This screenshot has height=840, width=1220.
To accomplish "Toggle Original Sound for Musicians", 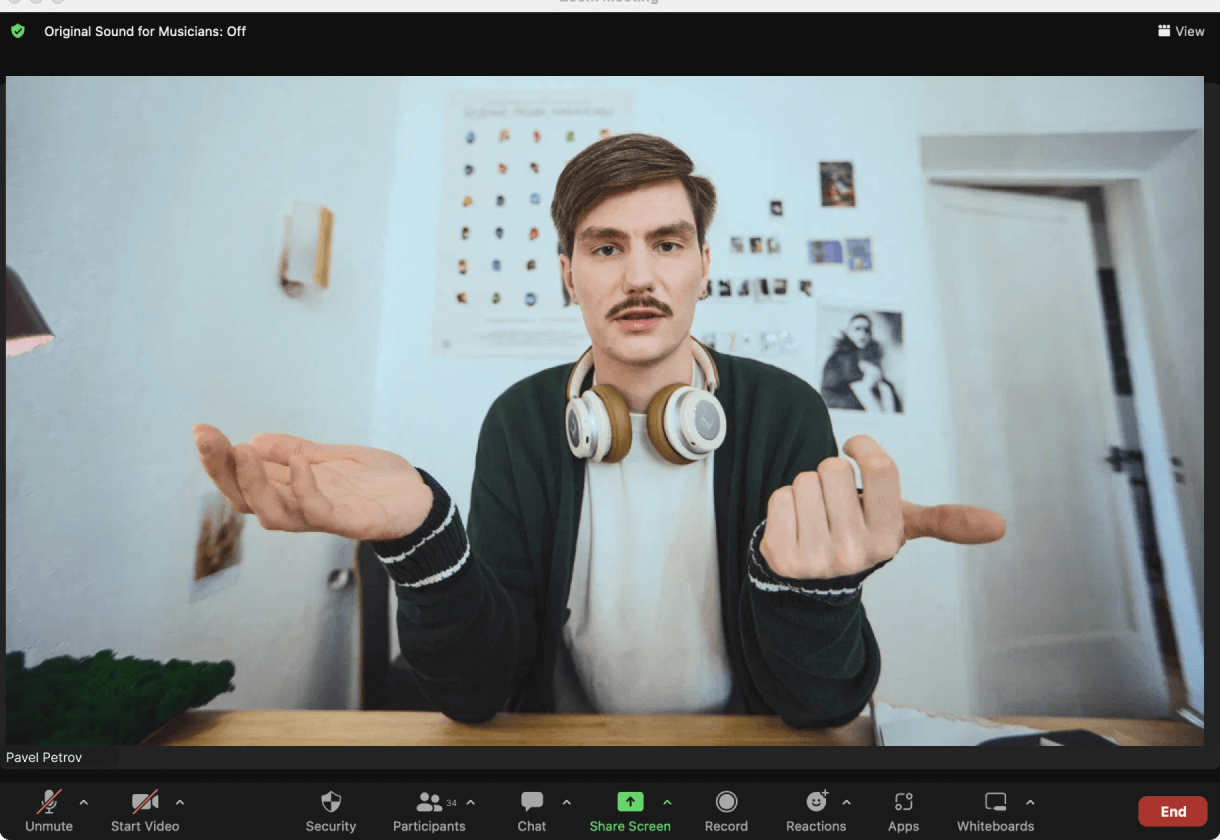I will point(145,31).
